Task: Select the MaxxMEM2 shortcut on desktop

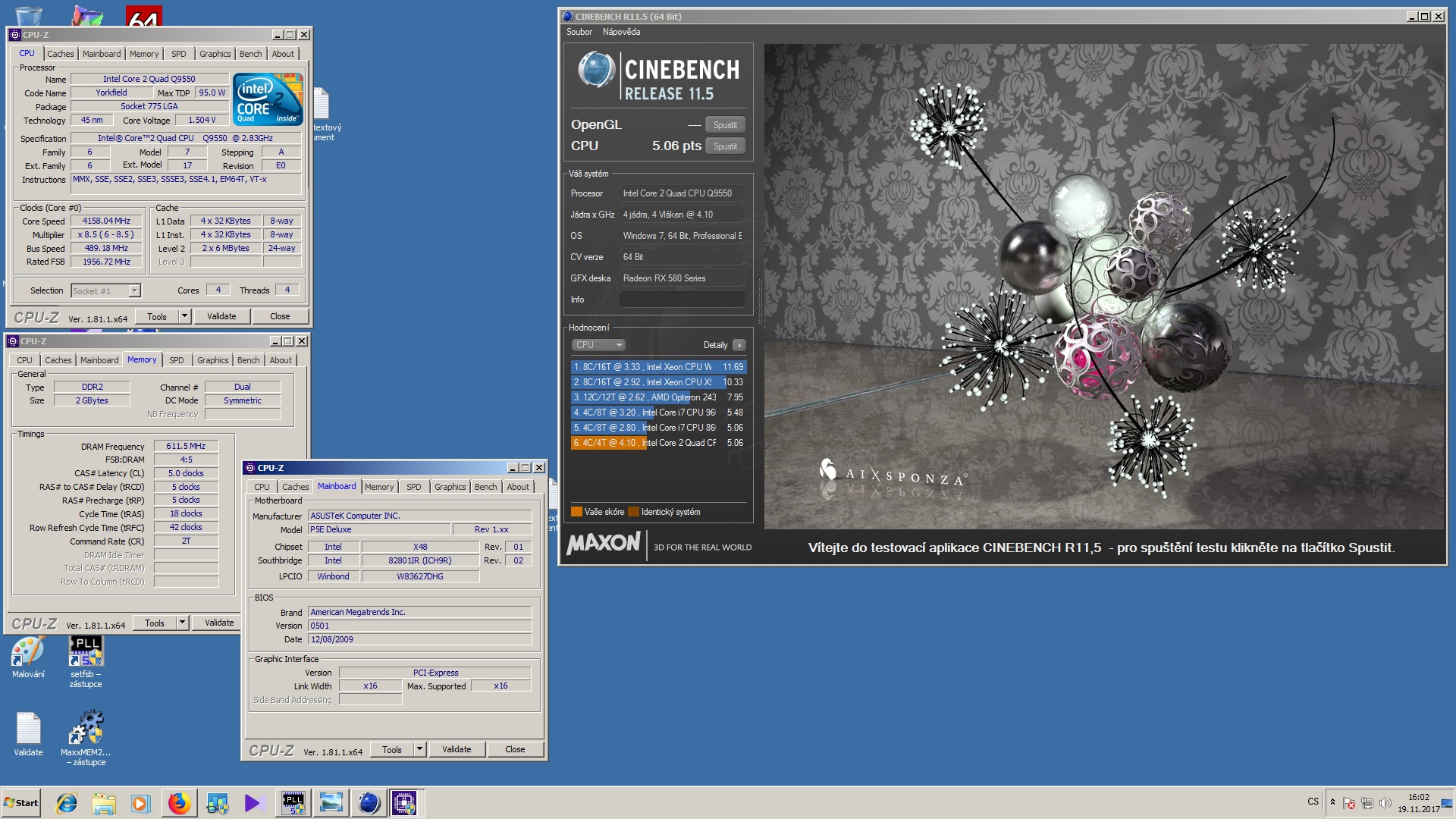Action: click(86, 739)
